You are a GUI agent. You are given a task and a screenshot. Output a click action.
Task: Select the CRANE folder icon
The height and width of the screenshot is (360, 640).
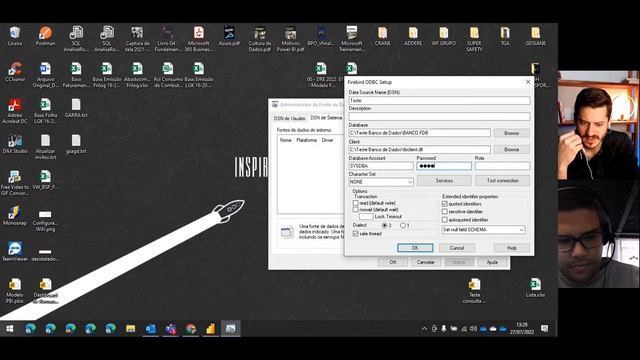pos(382,36)
